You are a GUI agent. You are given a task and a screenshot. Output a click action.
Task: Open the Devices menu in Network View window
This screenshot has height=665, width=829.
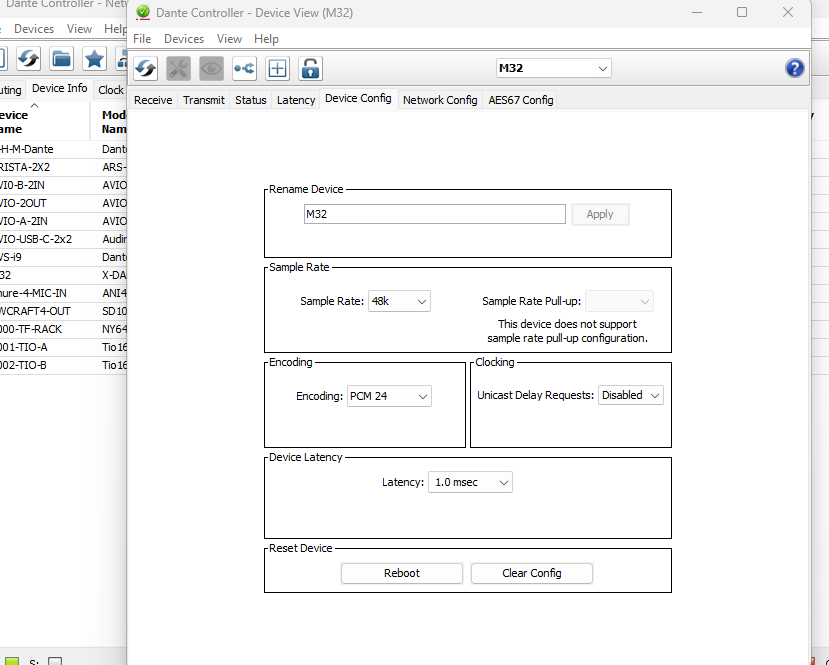coord(34,29)
